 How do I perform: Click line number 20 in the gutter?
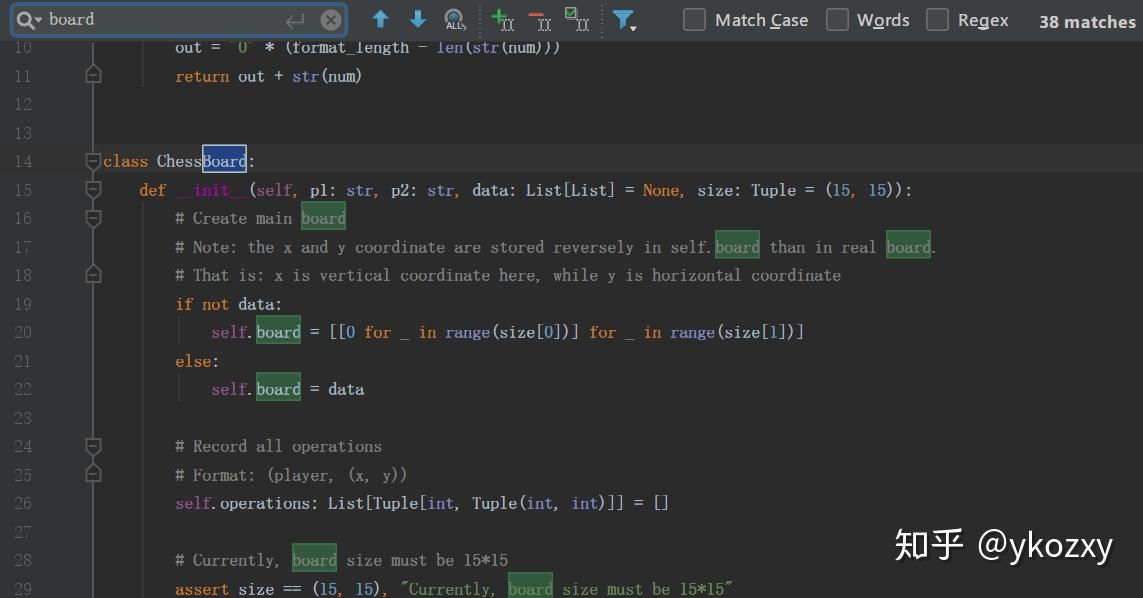click(x=23, y=332)
